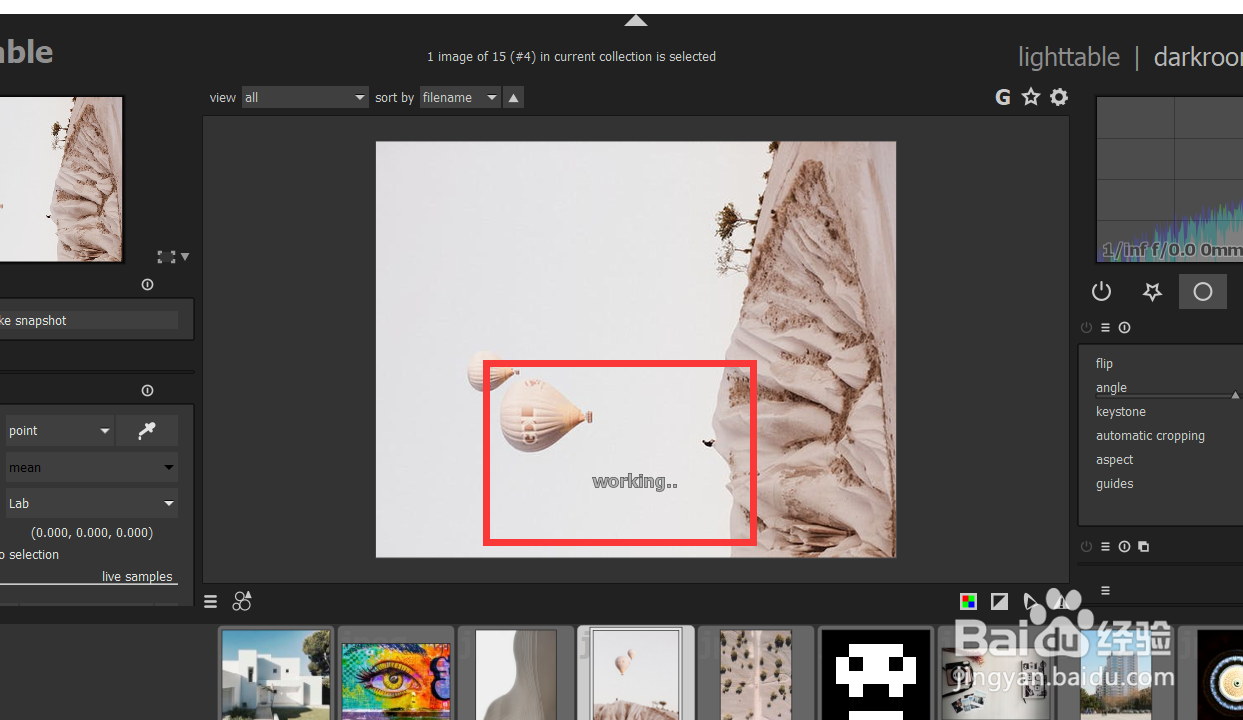Open the Lab color space dropdown

click(91, 503)
